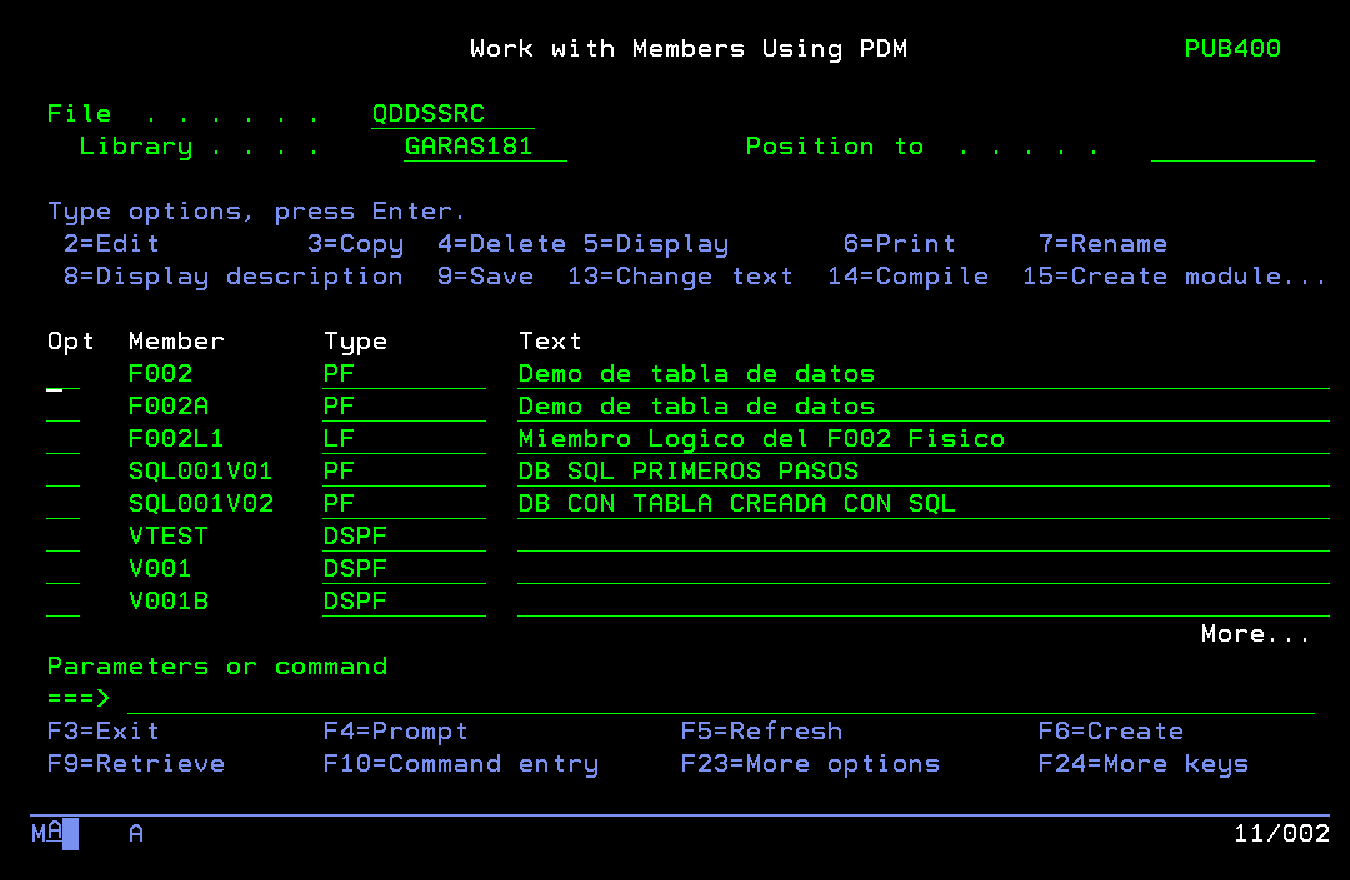Click the Library field GARAS181

pos(484,147)
